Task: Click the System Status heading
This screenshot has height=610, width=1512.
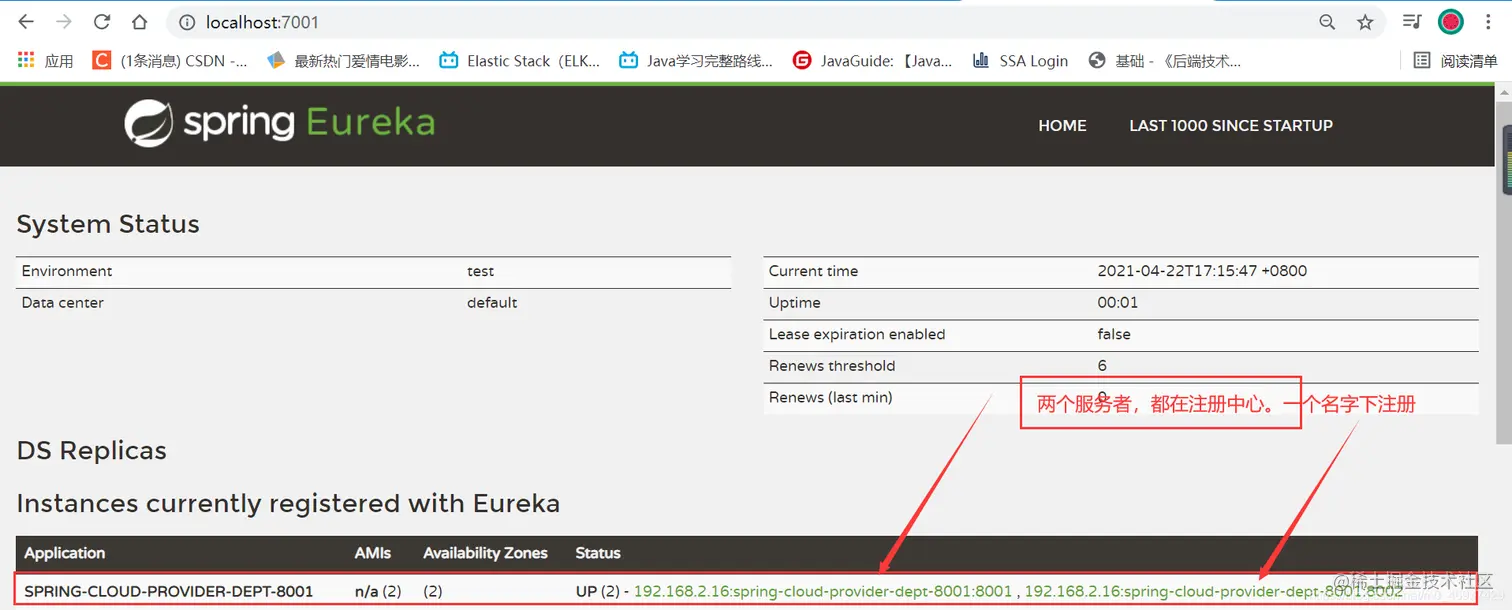Action: pyautogui.click(x=108, y=224)
